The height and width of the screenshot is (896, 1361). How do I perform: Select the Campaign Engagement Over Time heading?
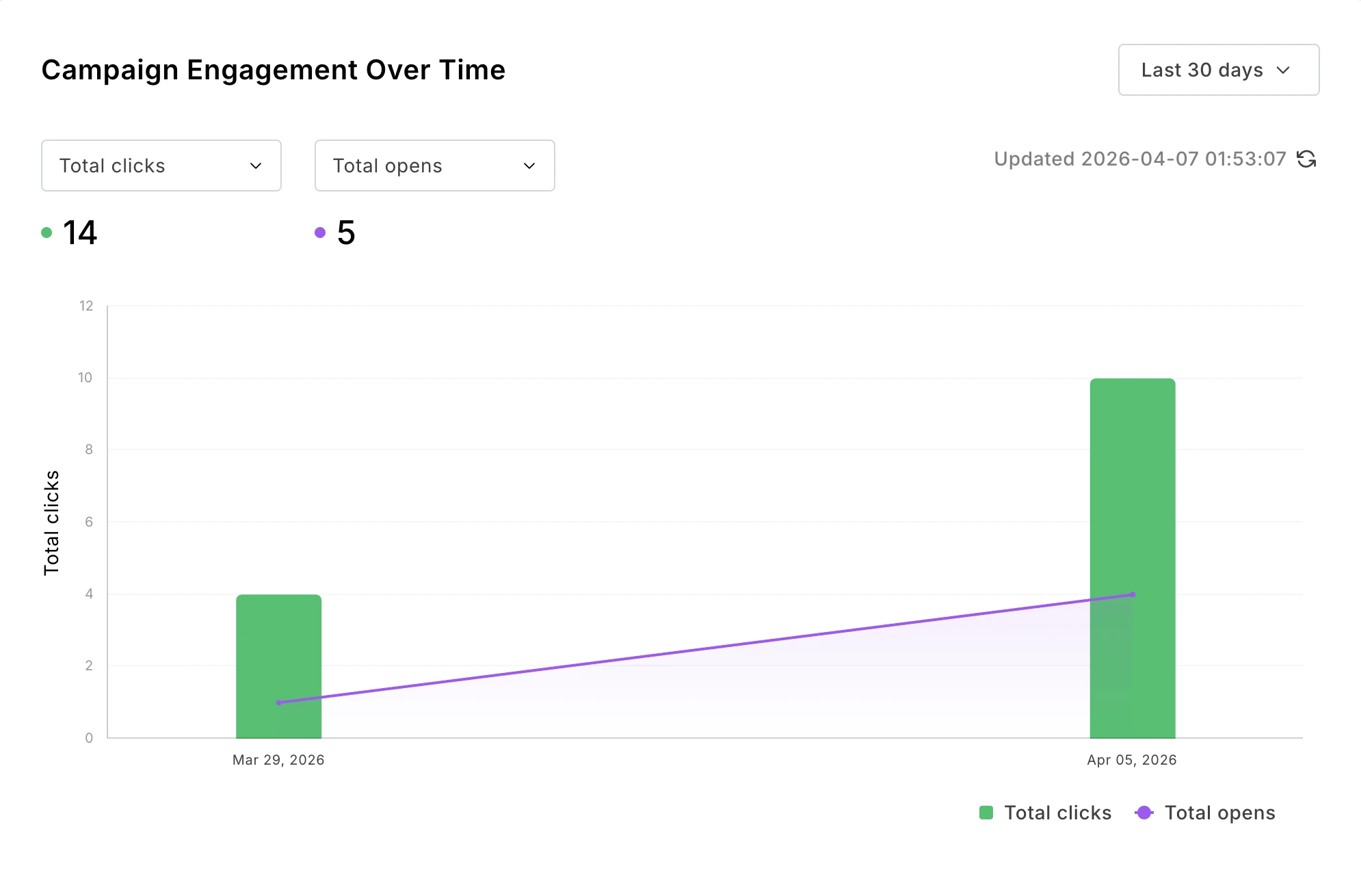coord(274,69)
